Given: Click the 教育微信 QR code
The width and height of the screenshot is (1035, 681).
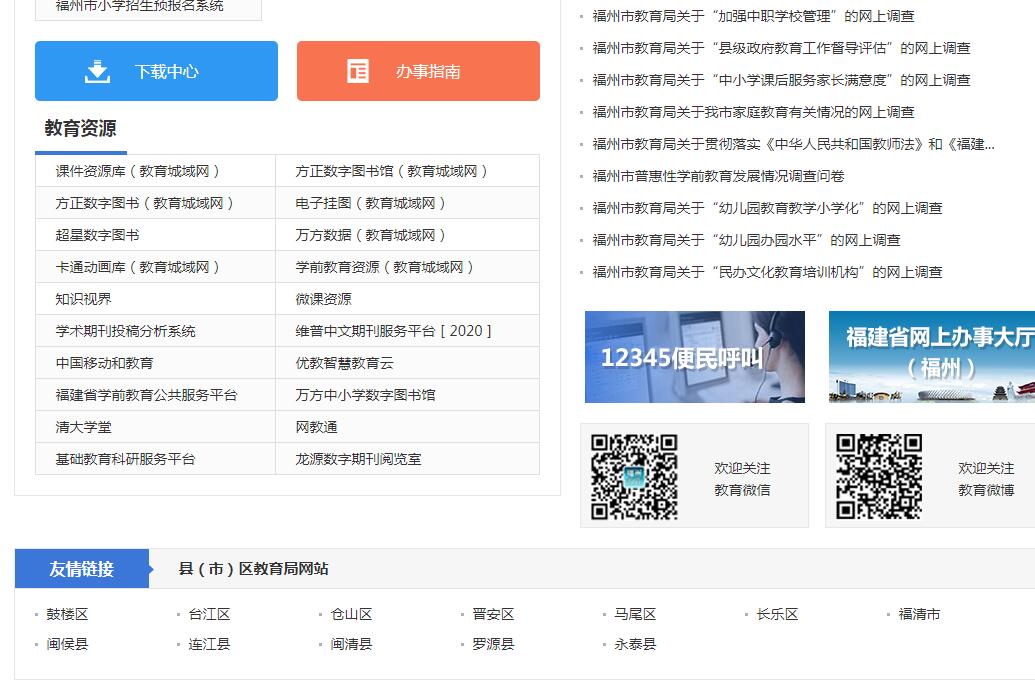Looking at the screenshot, I should pyautogui.click(x=634, y=476).
